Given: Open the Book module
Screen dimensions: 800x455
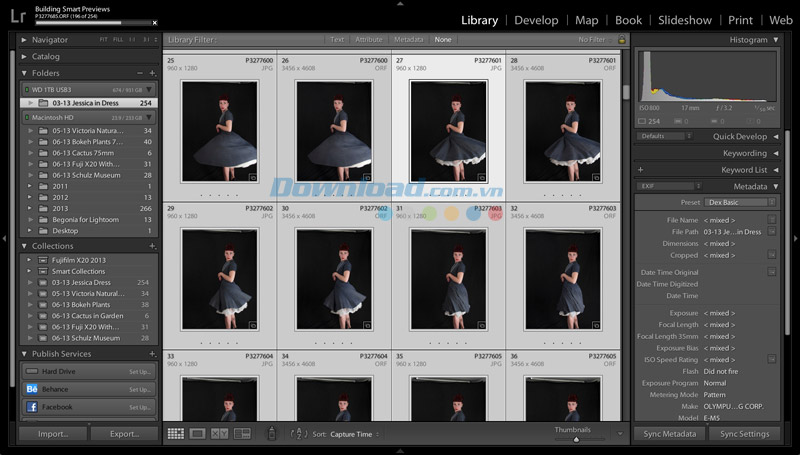Looking at the screenshot, I should (628, 20).
